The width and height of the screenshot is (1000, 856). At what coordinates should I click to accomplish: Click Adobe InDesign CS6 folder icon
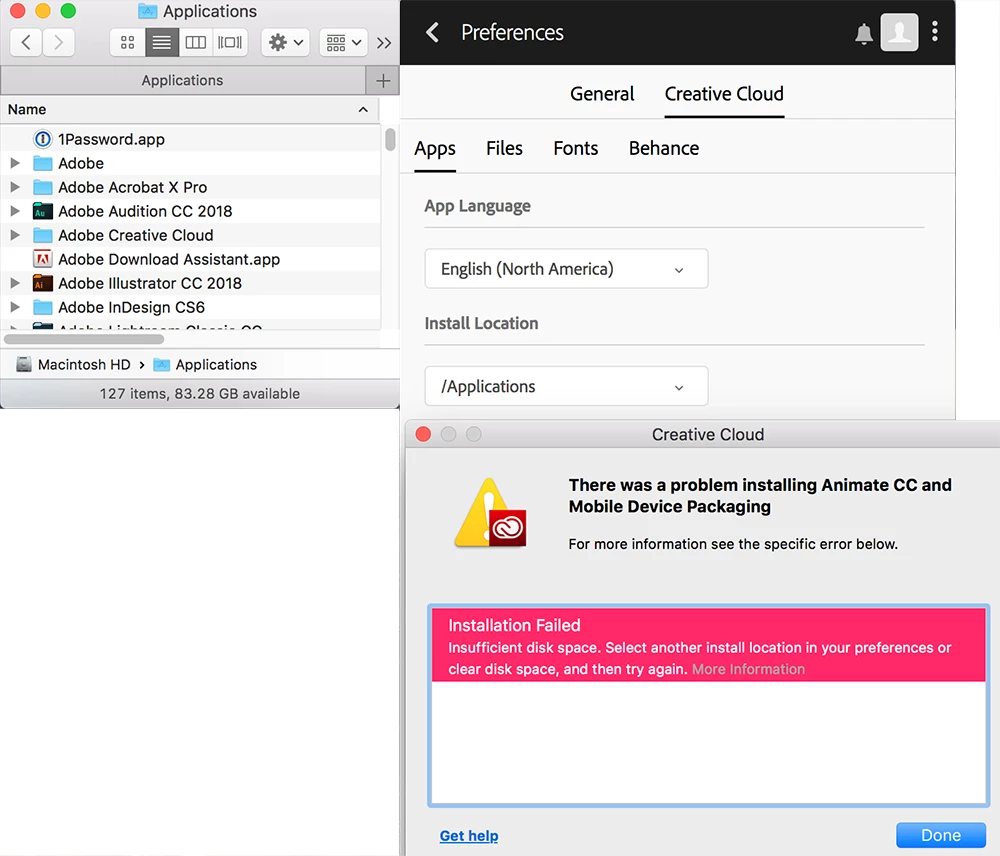(43, 307)
